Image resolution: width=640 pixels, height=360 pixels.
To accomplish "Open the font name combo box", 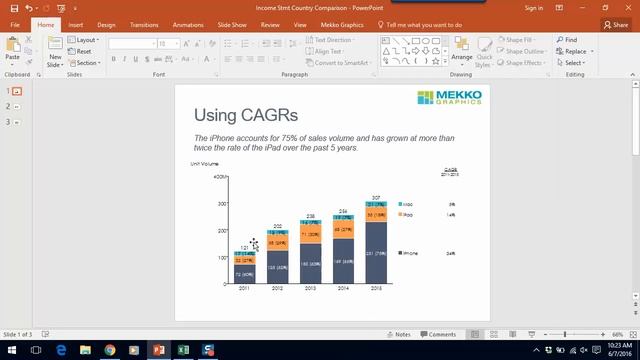I will (133, 44).
